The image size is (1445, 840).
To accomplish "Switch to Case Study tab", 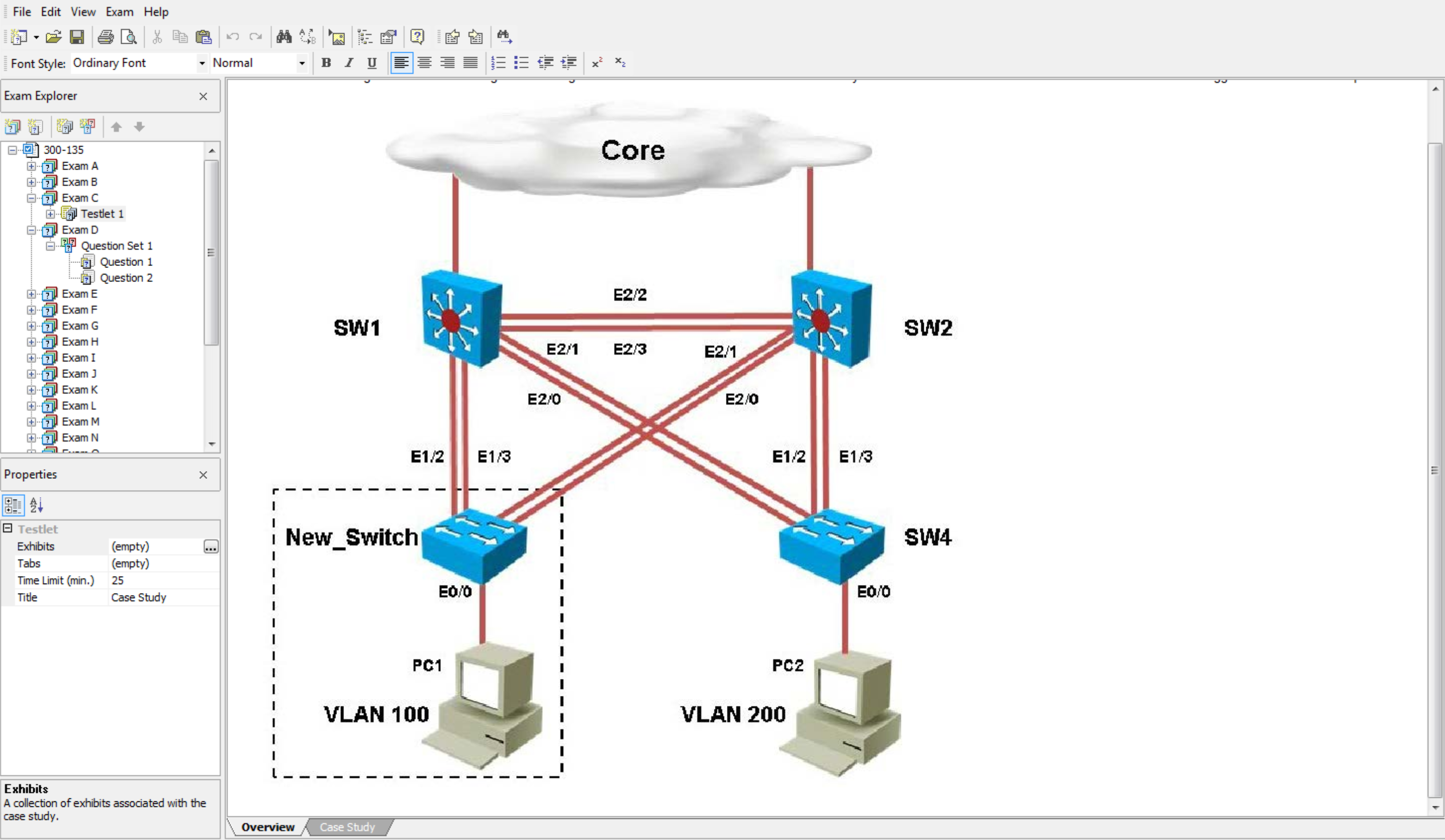I will [347, 827].
